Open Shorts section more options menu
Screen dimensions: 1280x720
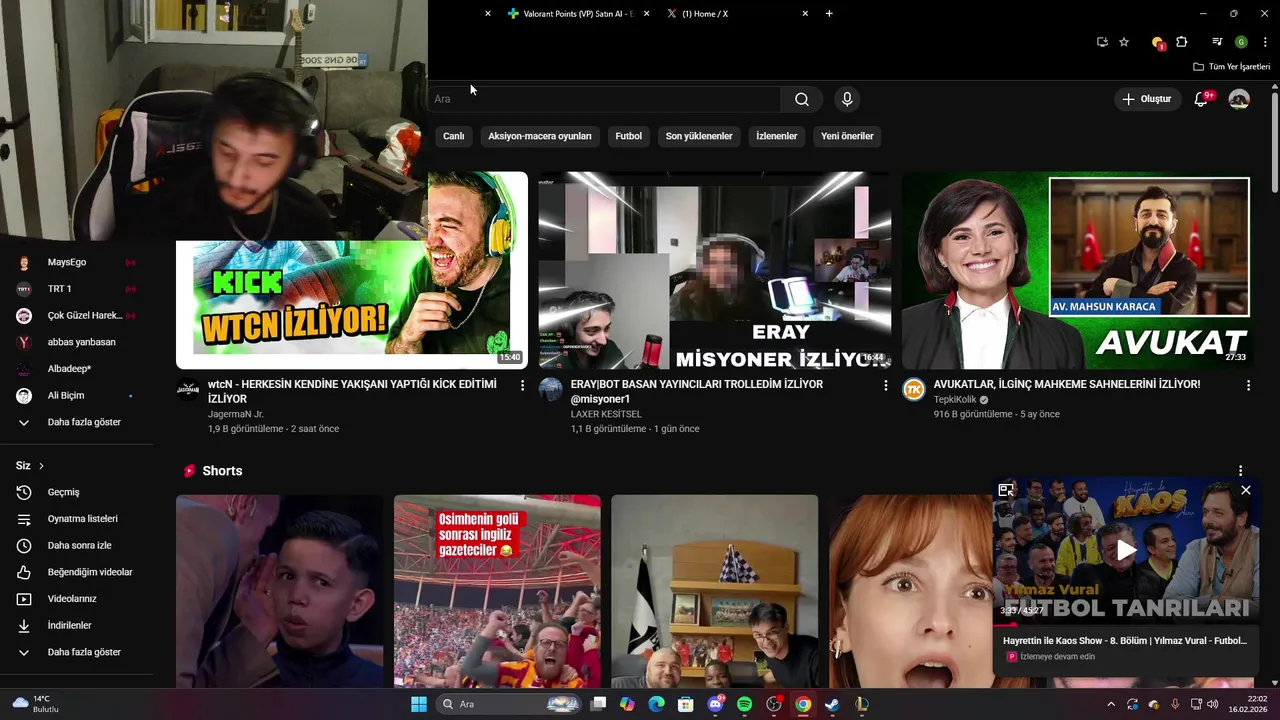(1240, 471)
